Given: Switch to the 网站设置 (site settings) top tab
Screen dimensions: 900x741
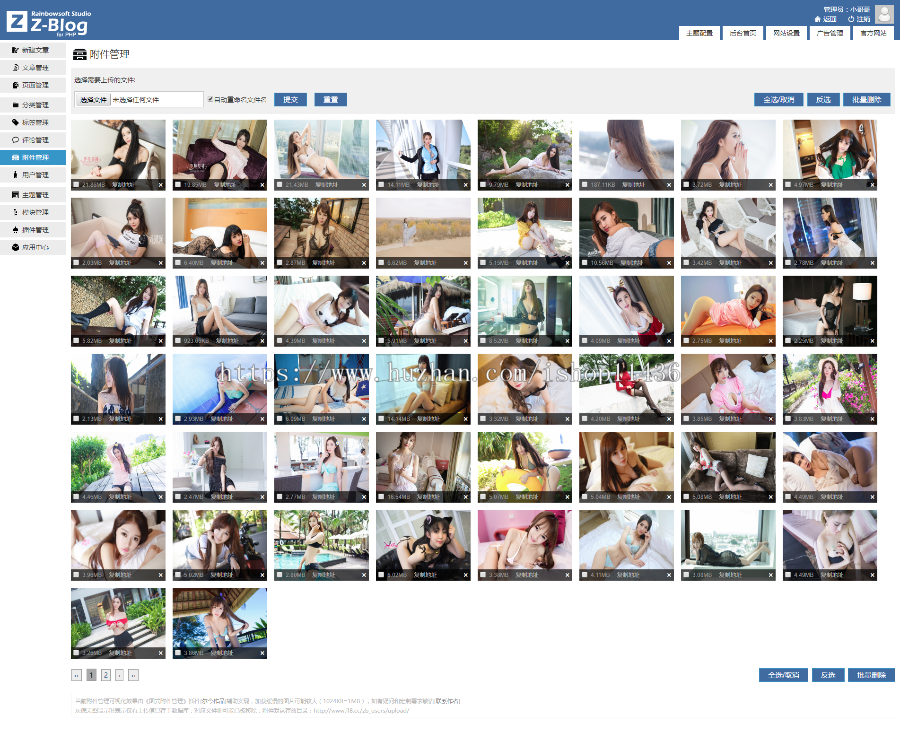Looking at the screenshot, I should [x=785, y=33].
